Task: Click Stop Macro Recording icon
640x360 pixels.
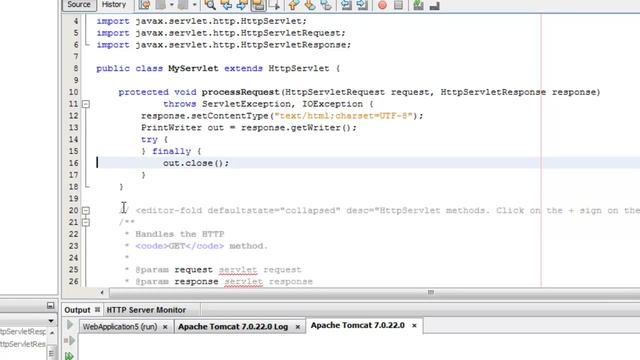Action: point(398,5)
